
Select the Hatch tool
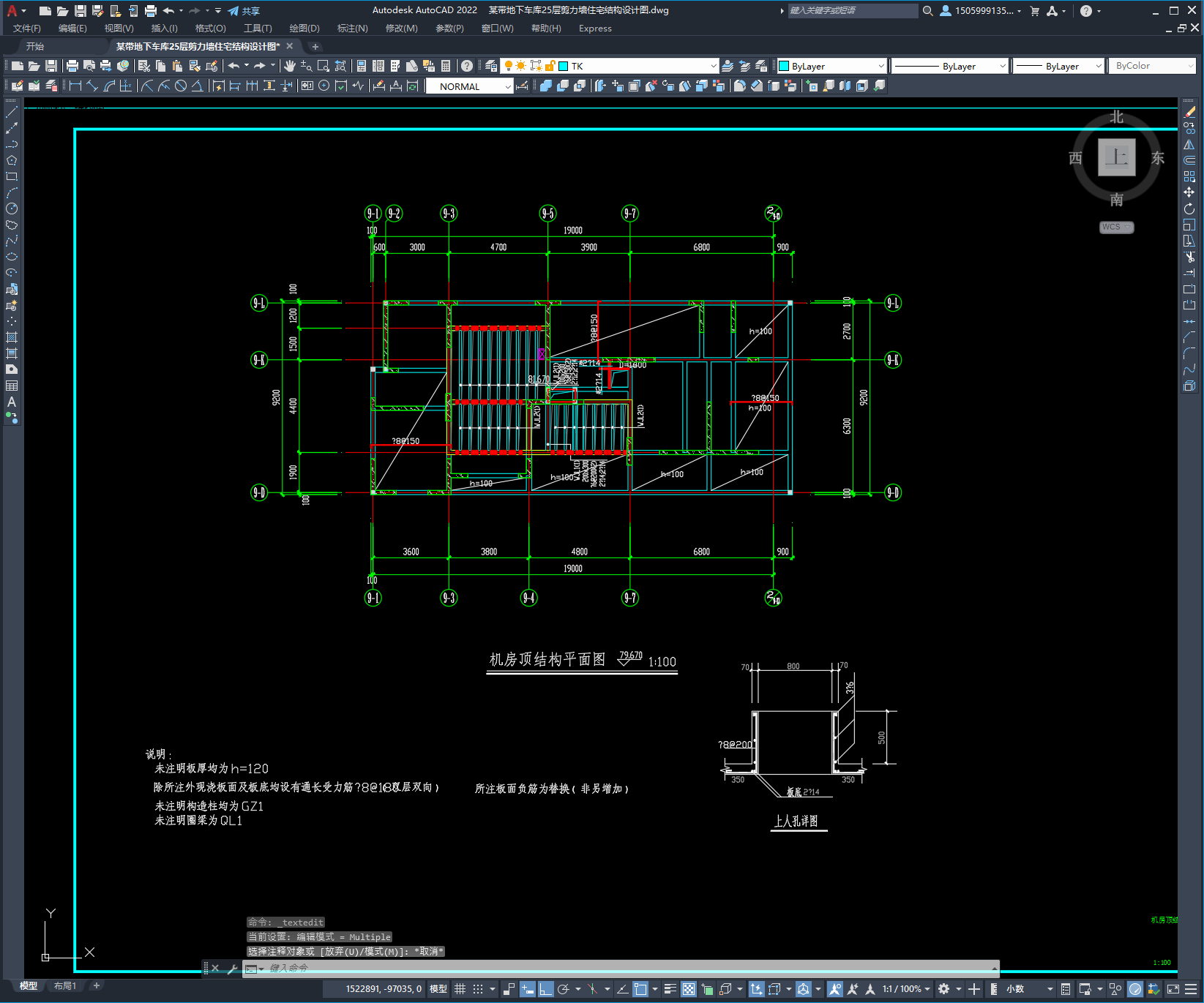[12, 337]
